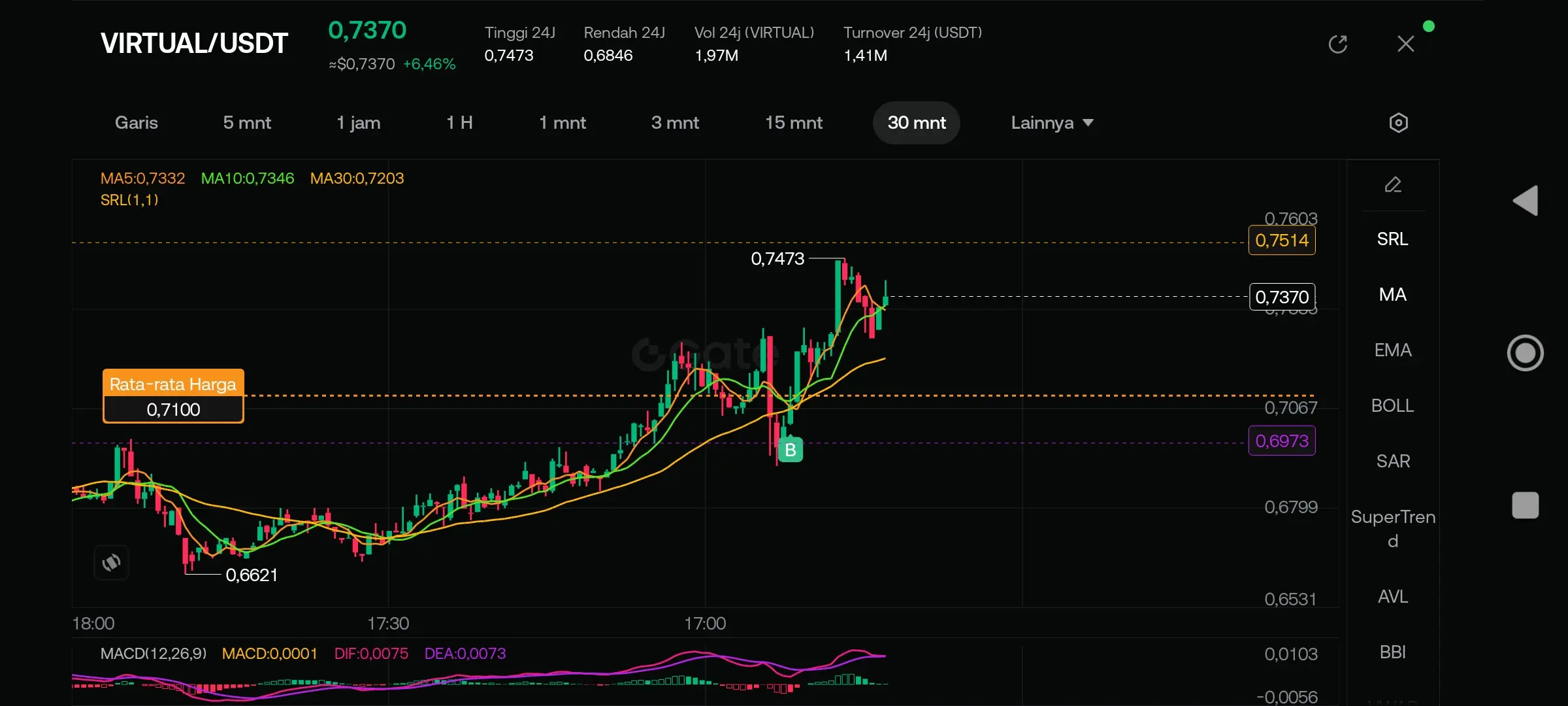
Task: Enable the EMA indicator
Action: pyautogui.click(x=1392, y=350)
